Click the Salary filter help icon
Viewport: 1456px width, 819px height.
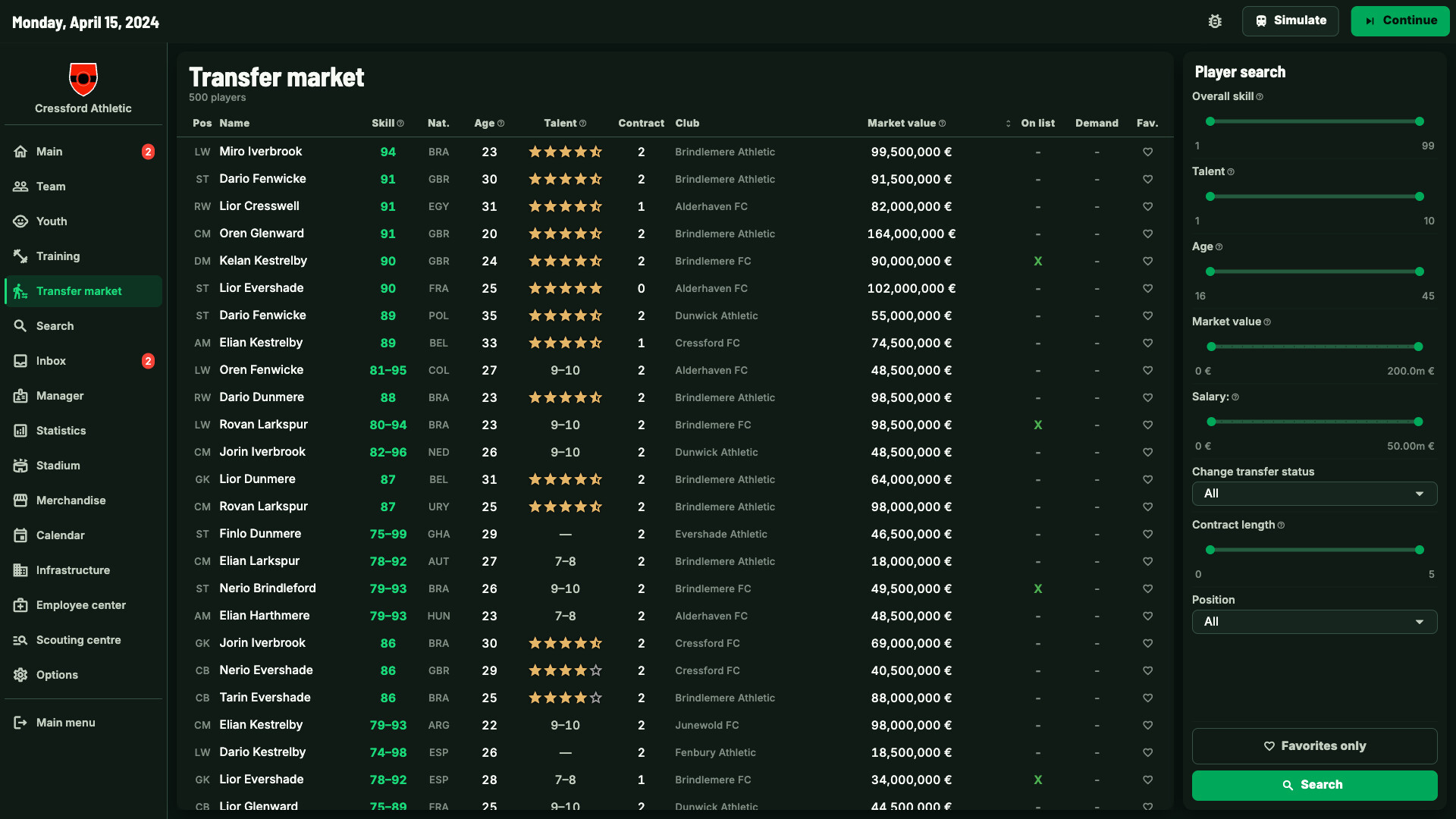pos(1235,397)
